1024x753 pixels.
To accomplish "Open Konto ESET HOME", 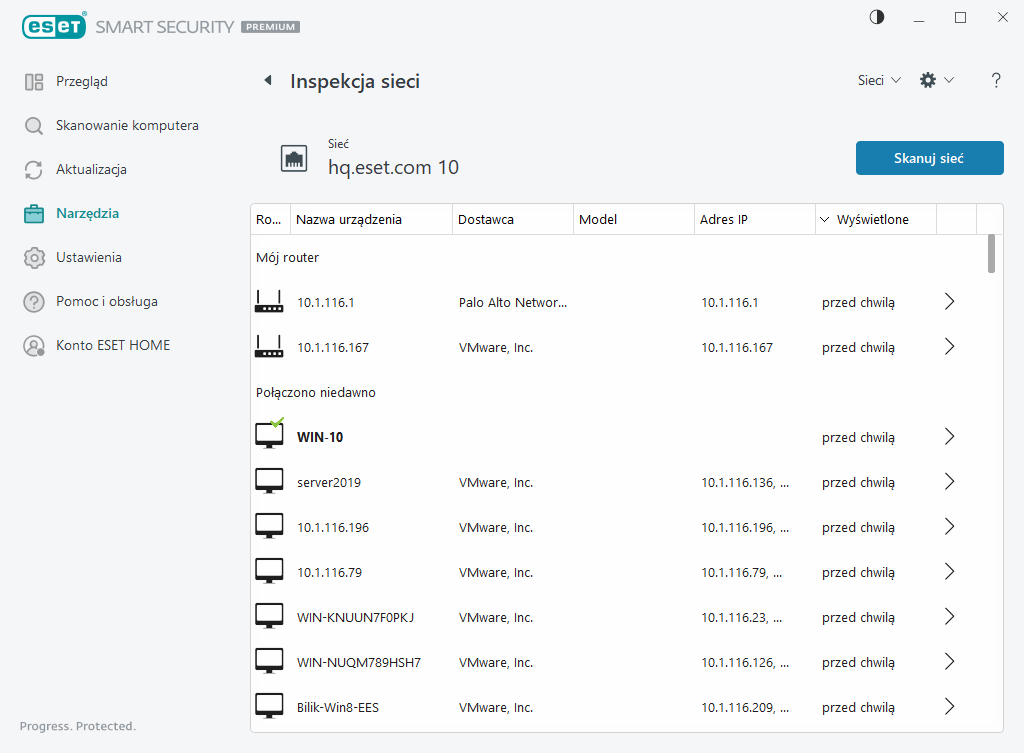I will [x=112, y=346].
